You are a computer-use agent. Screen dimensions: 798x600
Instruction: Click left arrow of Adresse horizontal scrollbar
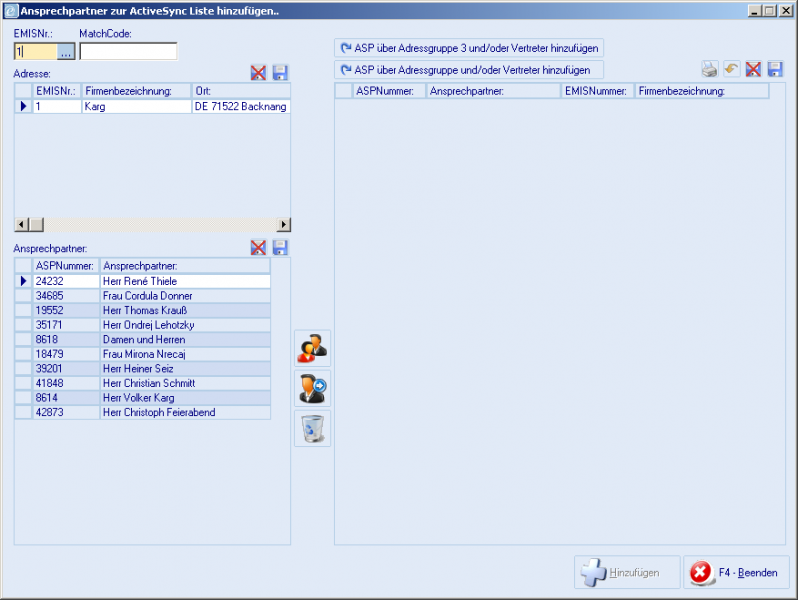pyautogui.click(x=21, y=224)
